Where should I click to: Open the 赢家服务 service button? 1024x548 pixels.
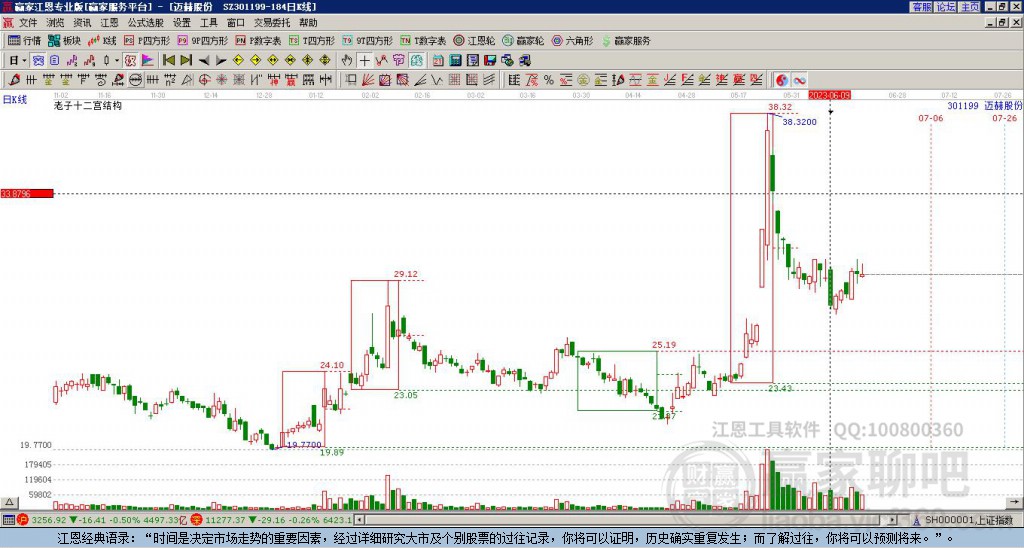(626, 40)
